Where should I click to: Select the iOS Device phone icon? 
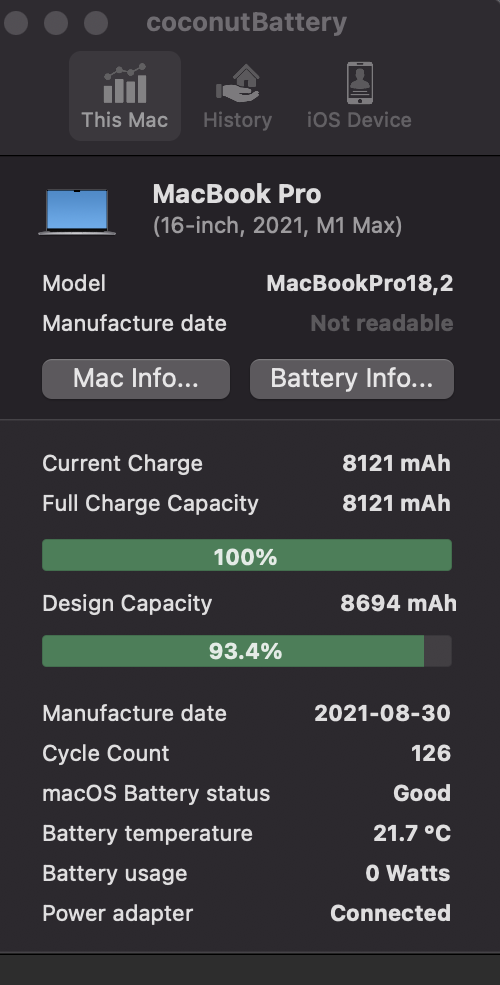coord(359,83)
